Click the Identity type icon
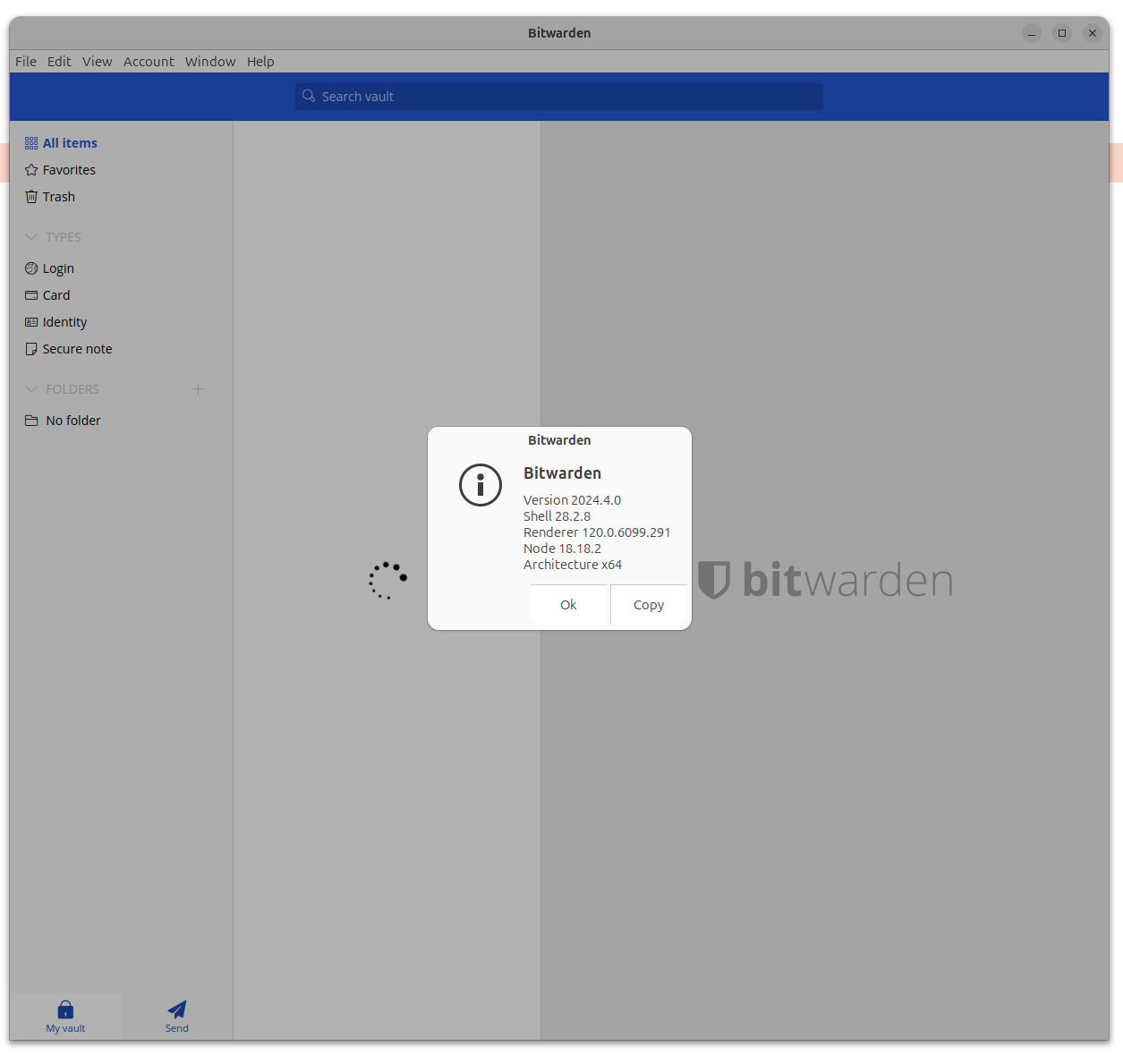Screen dimensions: 1123x1064 31,322
